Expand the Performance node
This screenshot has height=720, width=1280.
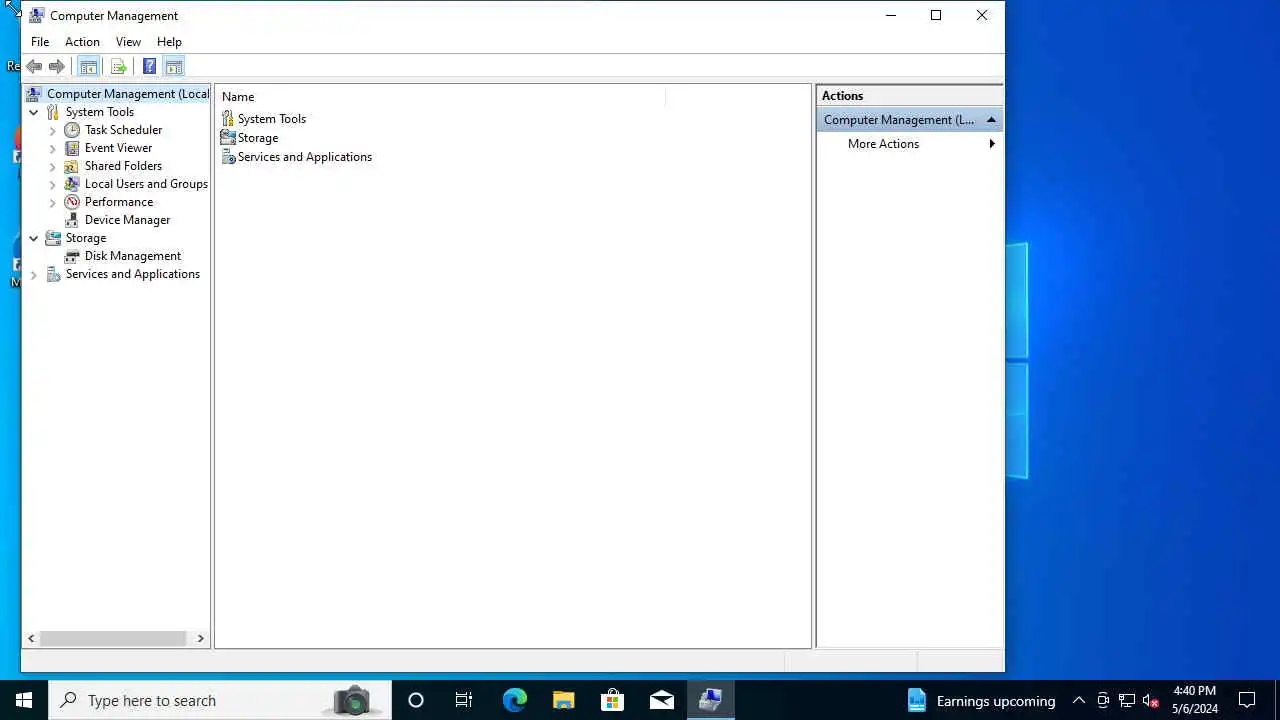[x=53, y=202]
